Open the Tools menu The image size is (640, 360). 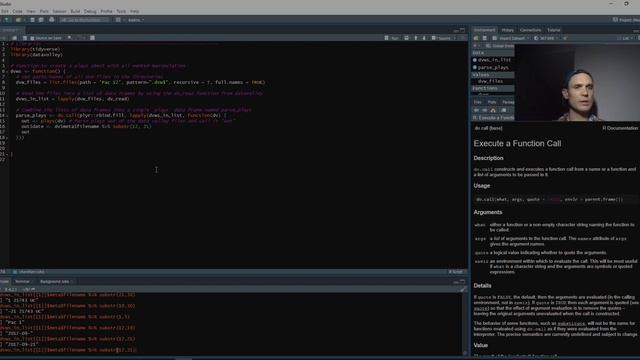(x=121, y=11)
